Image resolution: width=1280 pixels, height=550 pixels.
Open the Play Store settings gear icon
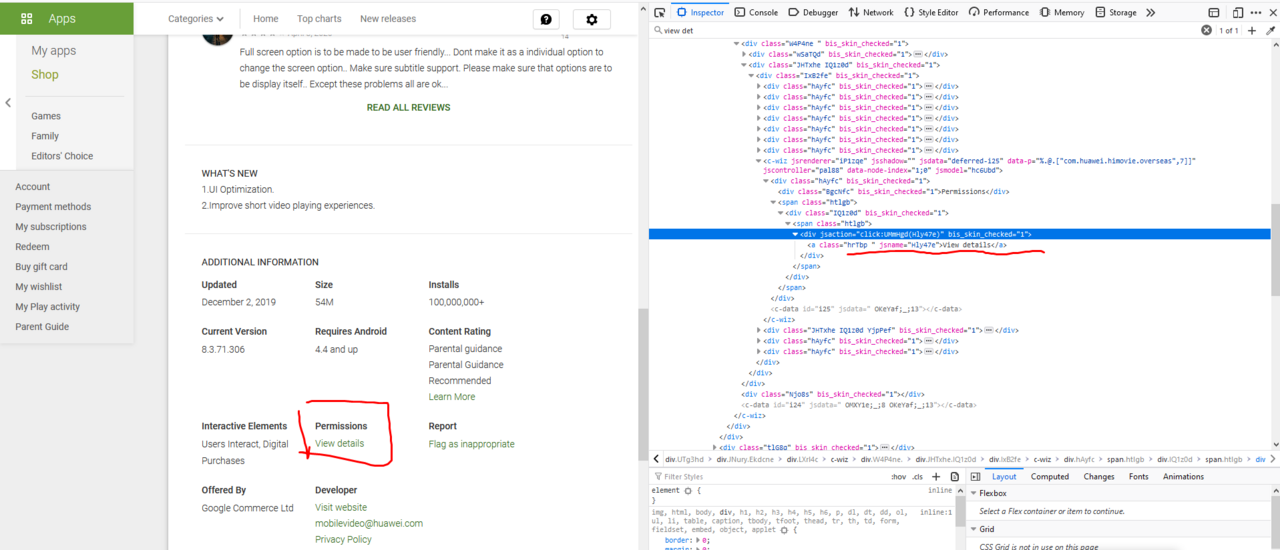coord(592,19)
